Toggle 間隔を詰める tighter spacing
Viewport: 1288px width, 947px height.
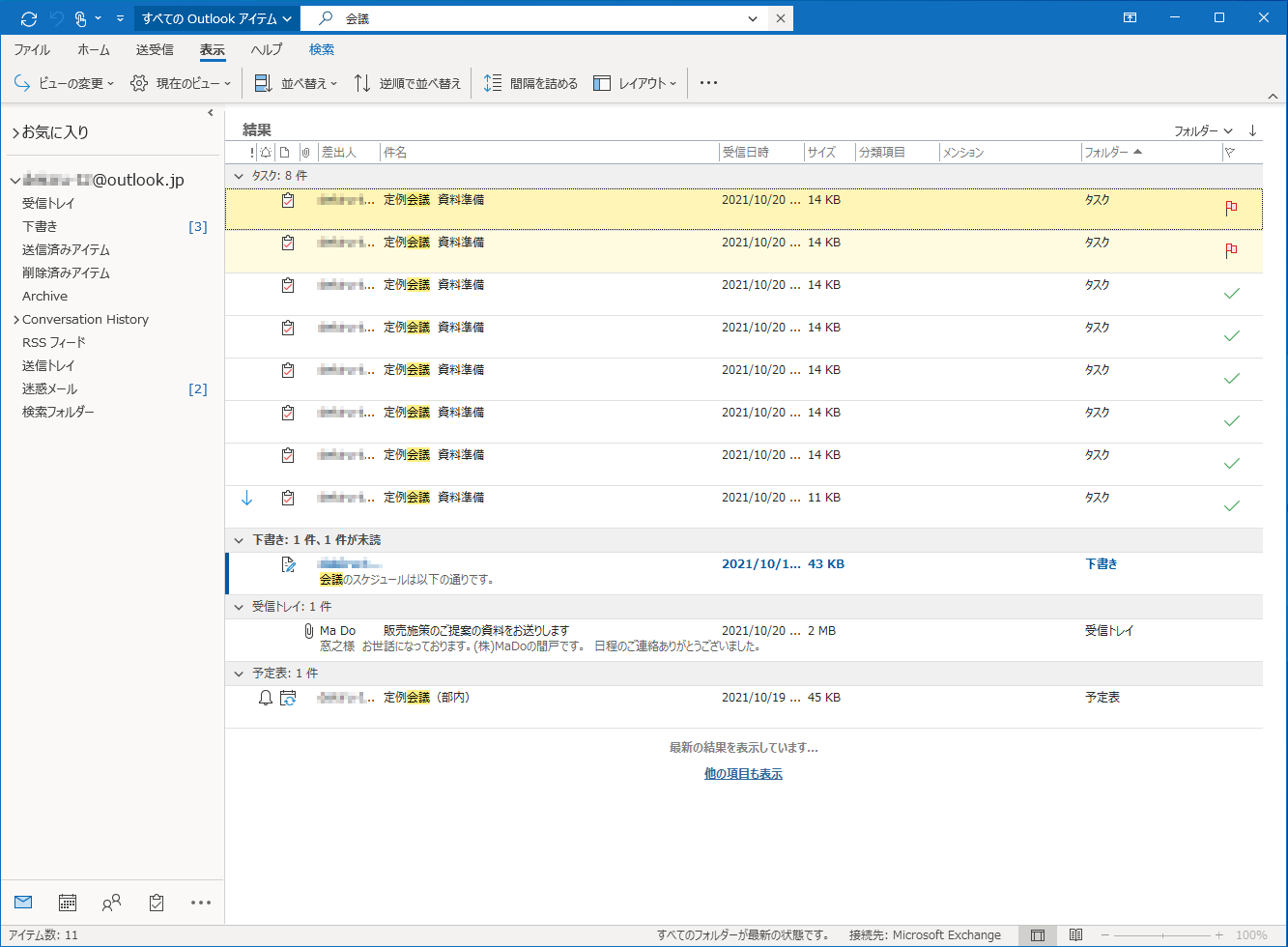(530, 84)
